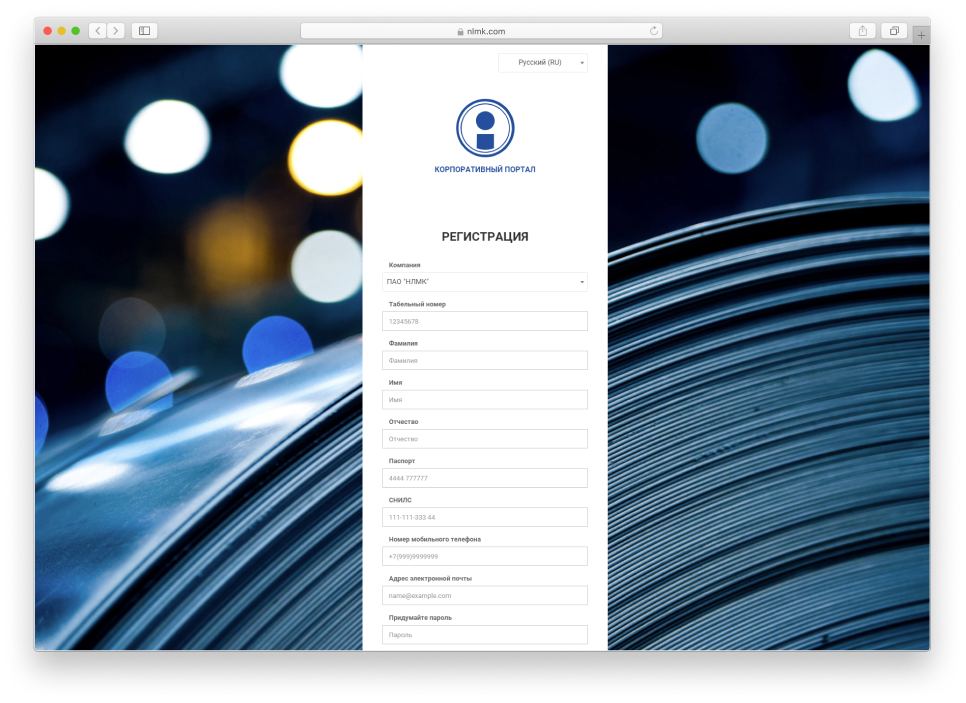This screenshot has width=966, height=703.
Task: Select the mobile phone number field
Action: [x=485, y=556]
